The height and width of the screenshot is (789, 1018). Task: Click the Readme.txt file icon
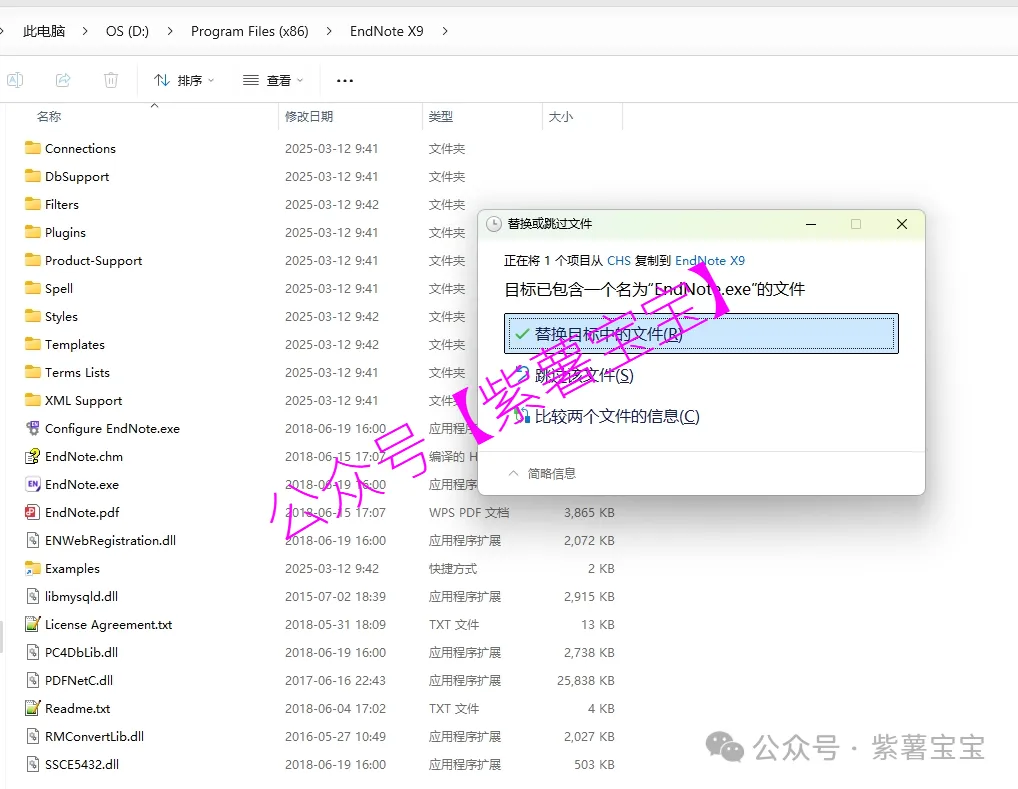(32, 708)
